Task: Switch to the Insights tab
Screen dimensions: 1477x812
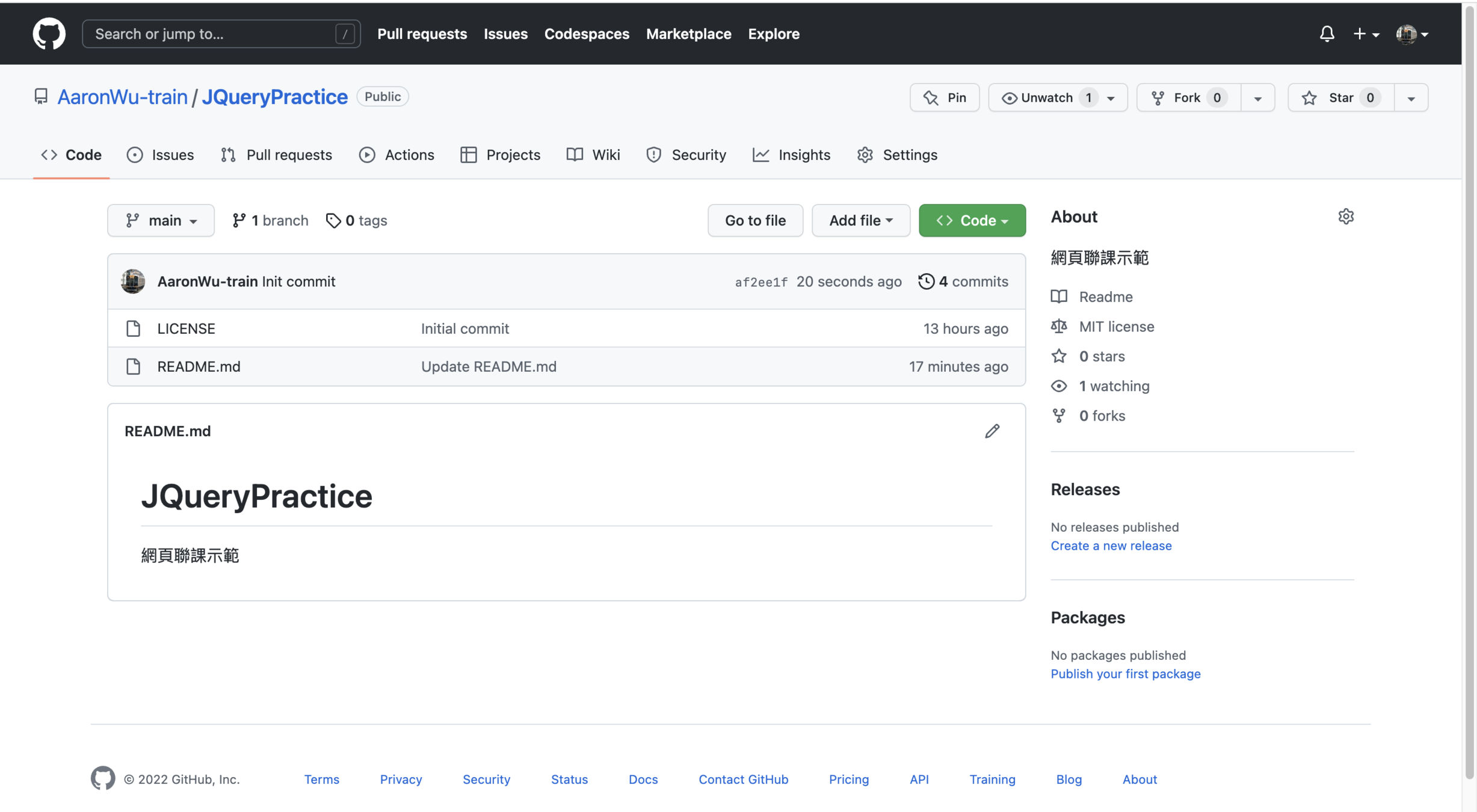Action: point(791,155)
